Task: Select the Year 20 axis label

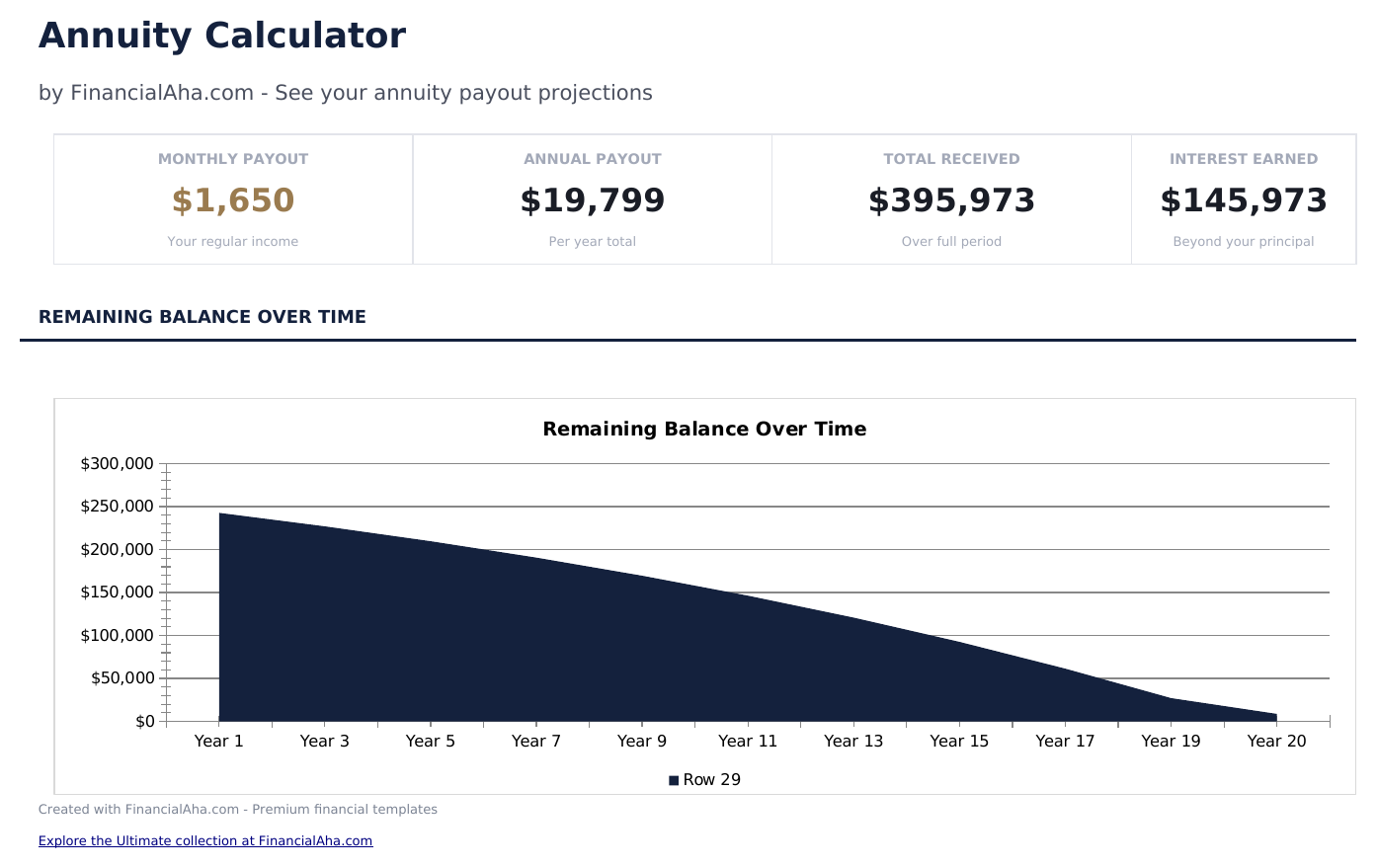Action: point(1276,741)
